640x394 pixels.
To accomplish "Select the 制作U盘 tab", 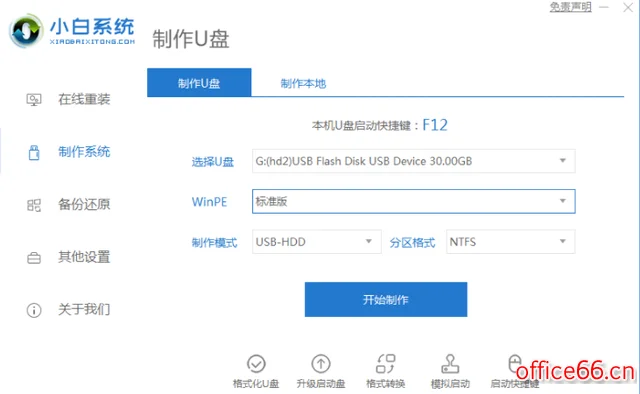I will click(x=199, y=82).
